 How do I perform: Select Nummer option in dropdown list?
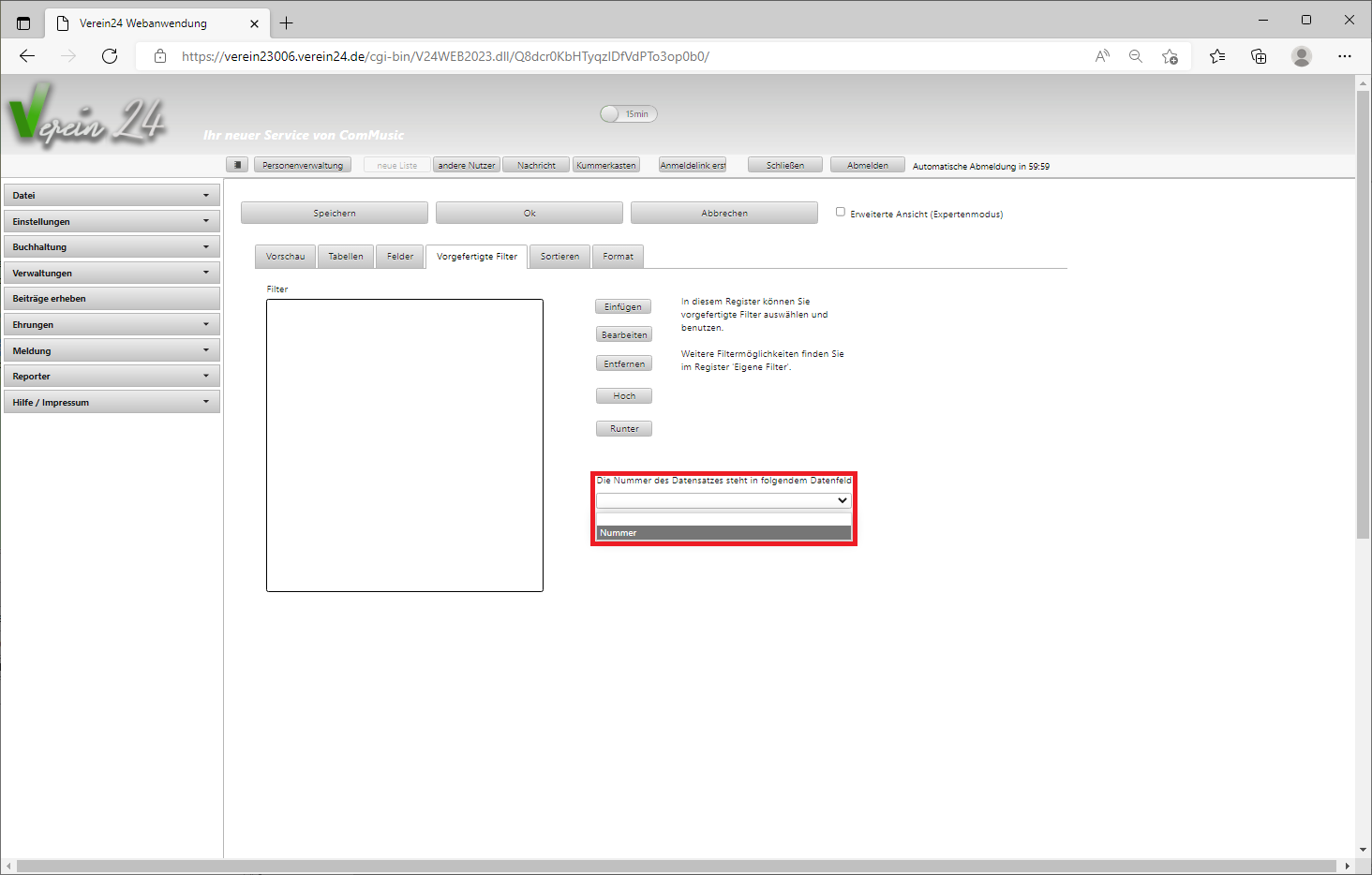723,533
